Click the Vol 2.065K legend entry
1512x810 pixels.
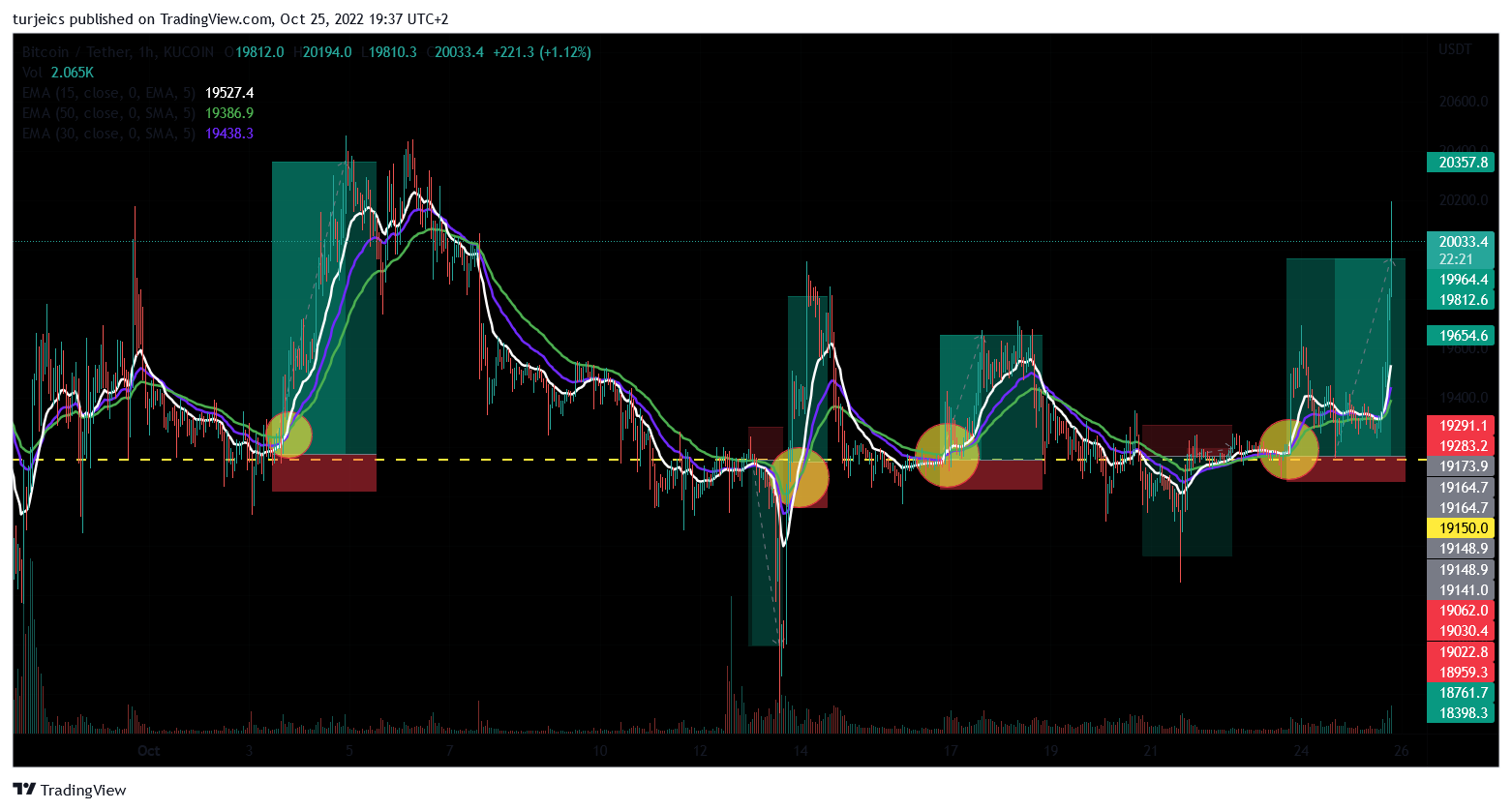click(x=58, y=73)
